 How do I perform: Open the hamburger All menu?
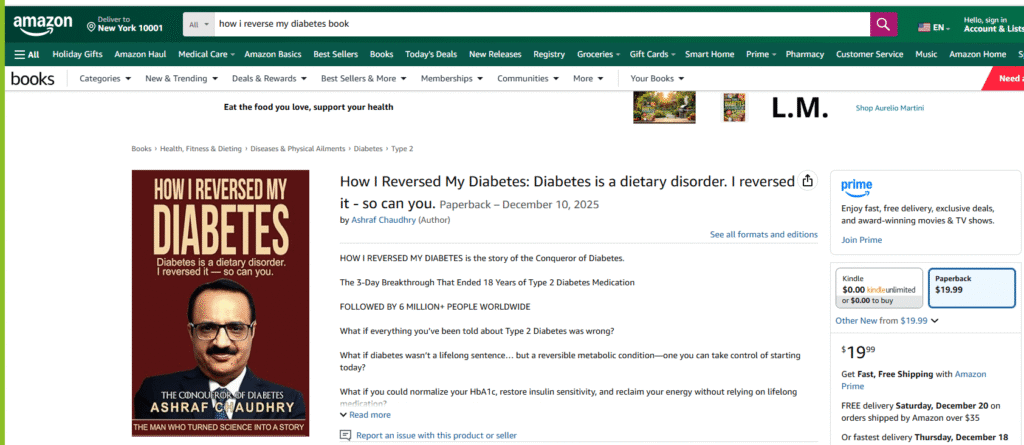point(27,54)
